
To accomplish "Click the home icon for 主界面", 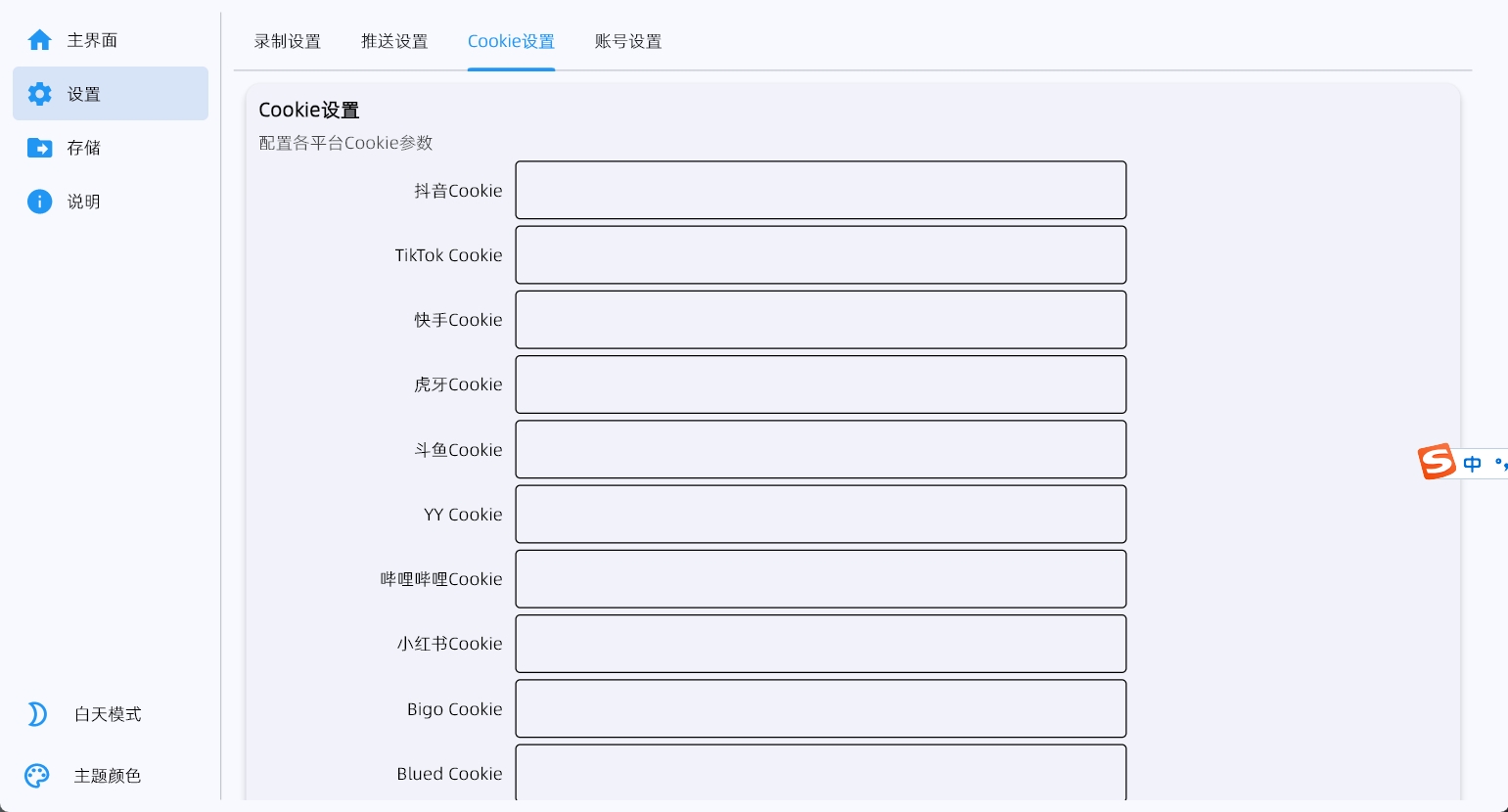I will pyautogui.click(x=39, y=40).
